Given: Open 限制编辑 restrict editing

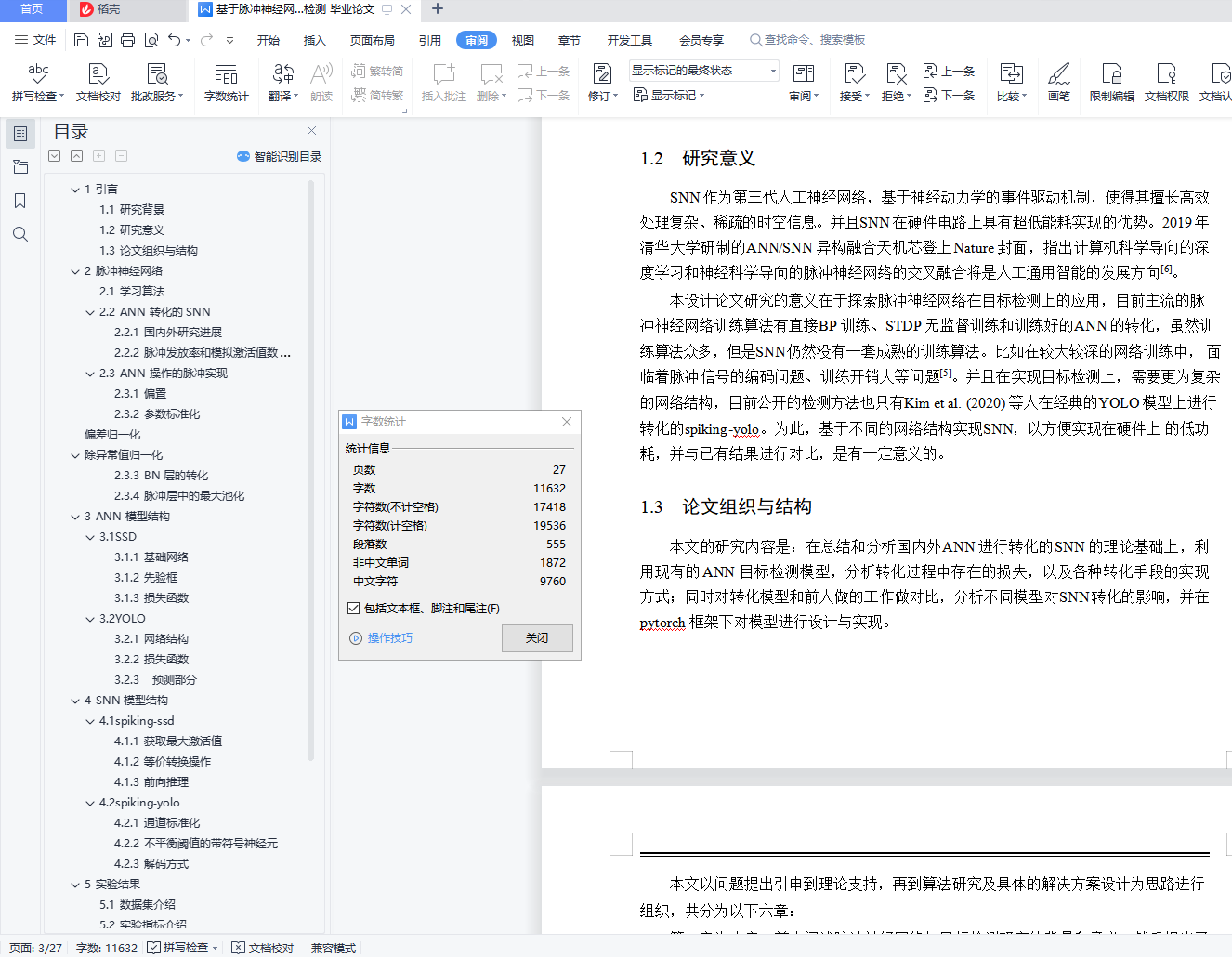Looking at the screenshot, I should [x=1112, y=82].
